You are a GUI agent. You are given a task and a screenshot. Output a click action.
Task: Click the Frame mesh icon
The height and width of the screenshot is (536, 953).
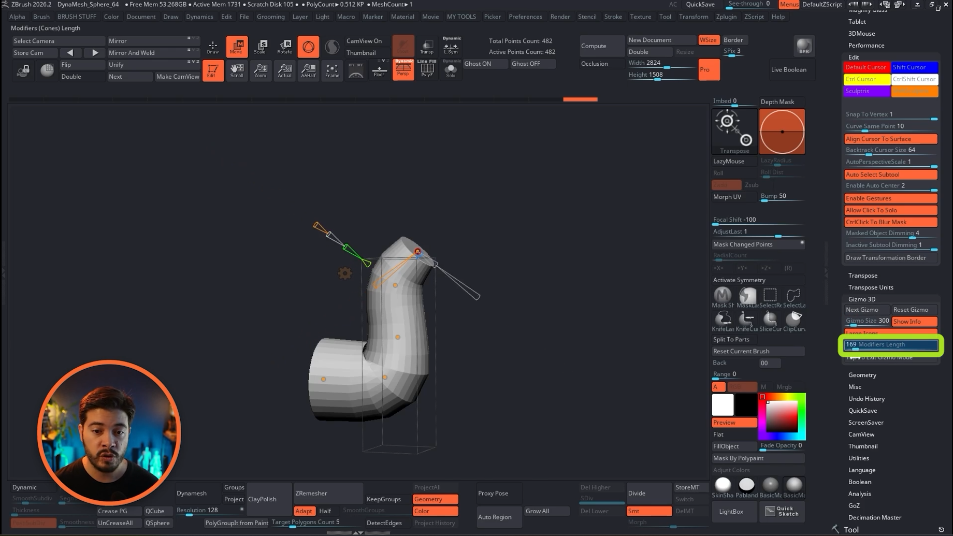point(332,70)
